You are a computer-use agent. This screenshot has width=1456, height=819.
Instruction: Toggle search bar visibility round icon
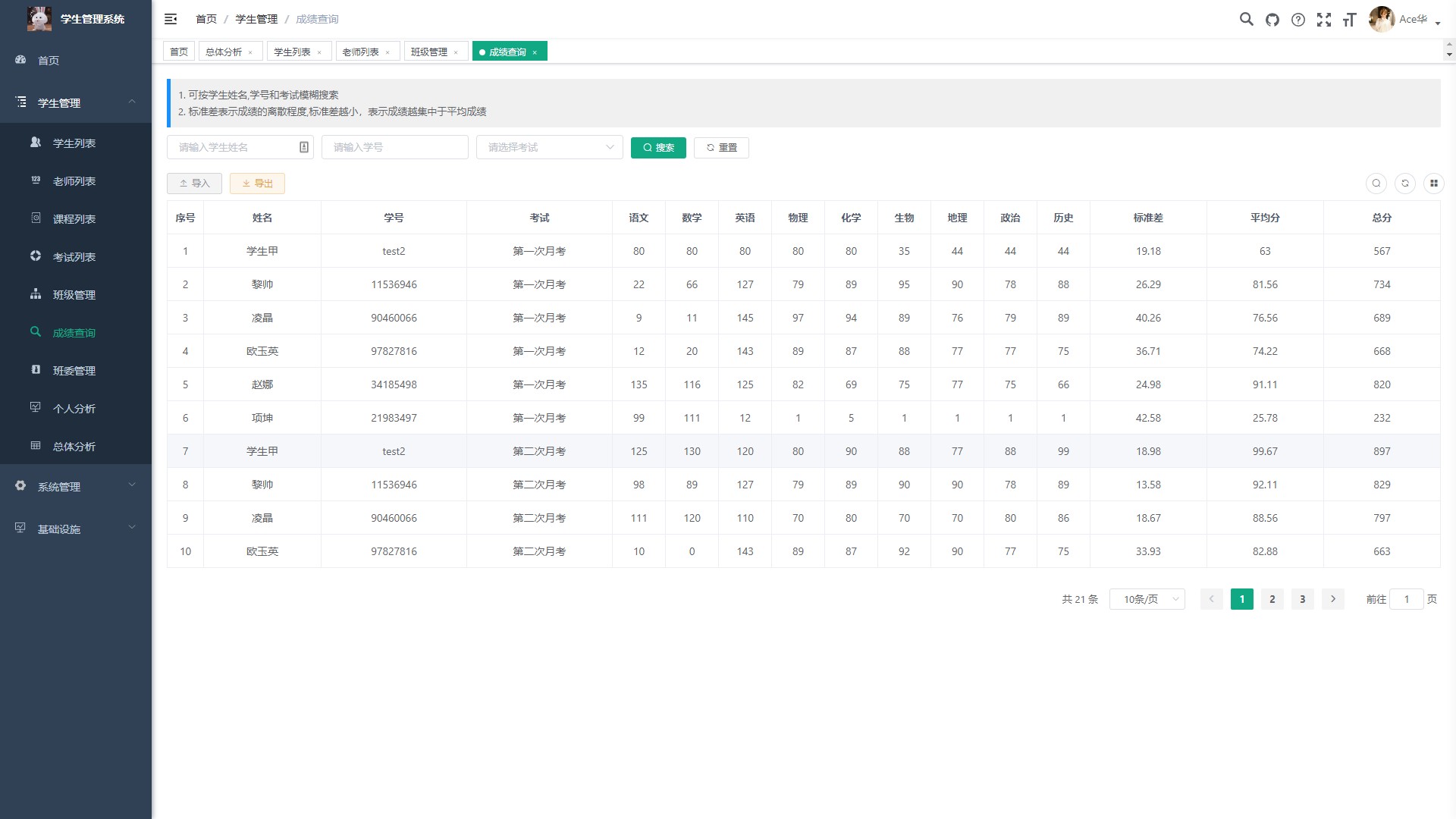pyautogui.click(x=1376, y=184)
